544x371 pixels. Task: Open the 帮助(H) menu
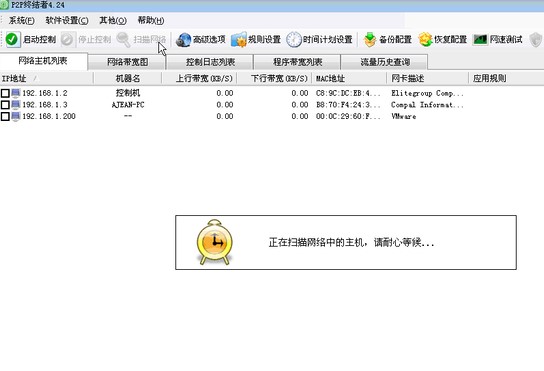coord(151,20)
